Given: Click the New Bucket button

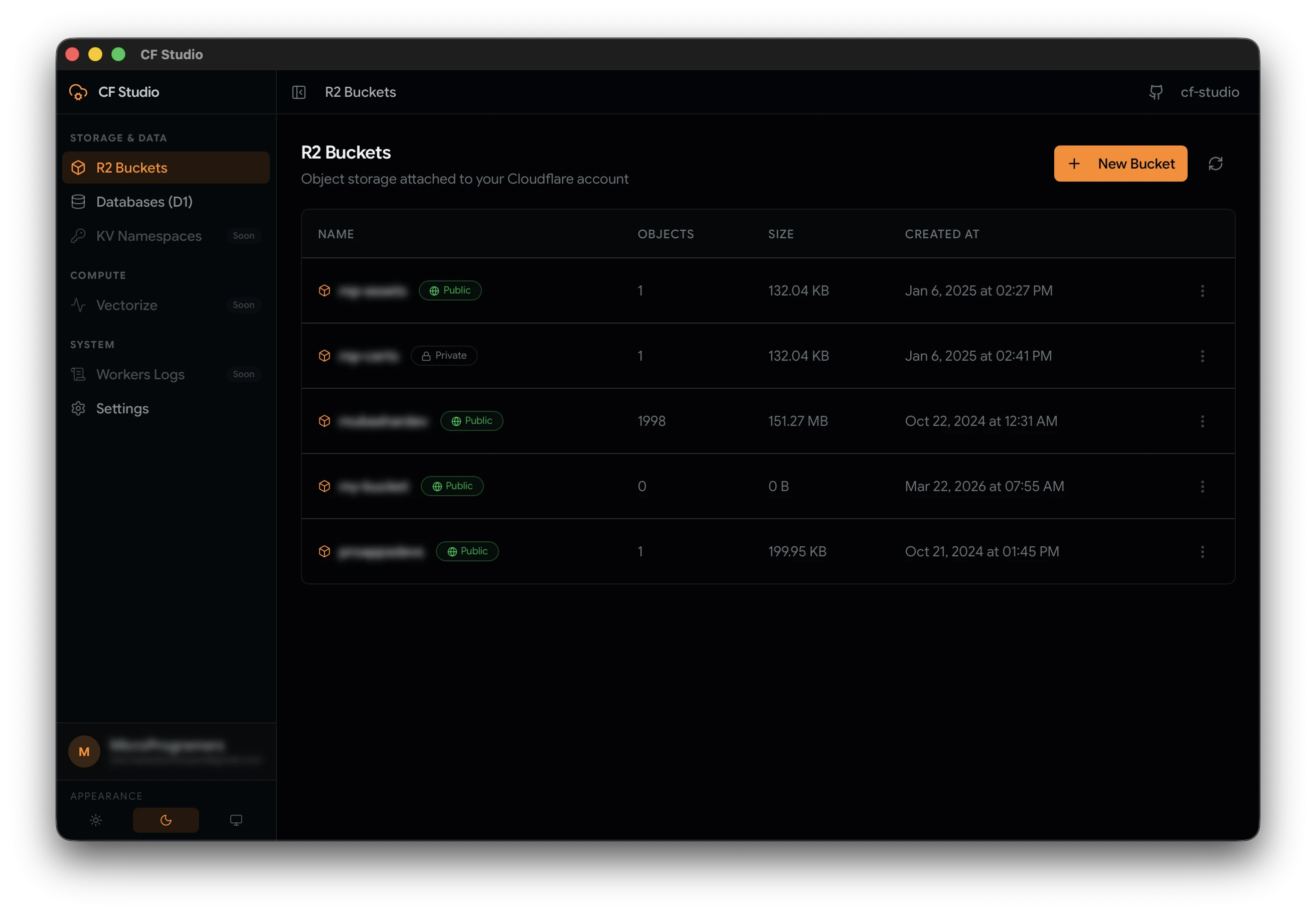Looking at the screenshot, I should [1120, 164].
